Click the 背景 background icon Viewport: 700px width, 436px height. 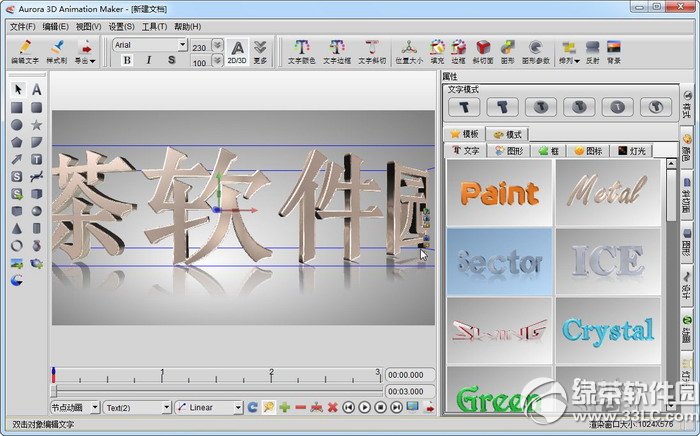614,52
